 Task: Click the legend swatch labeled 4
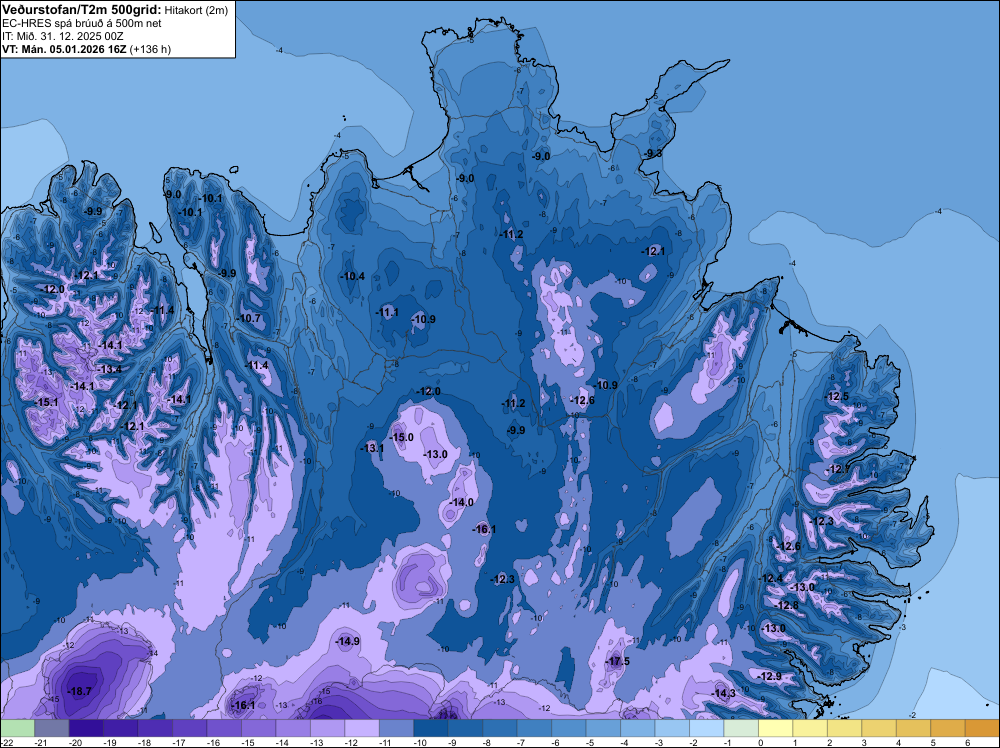click(913, 728)
